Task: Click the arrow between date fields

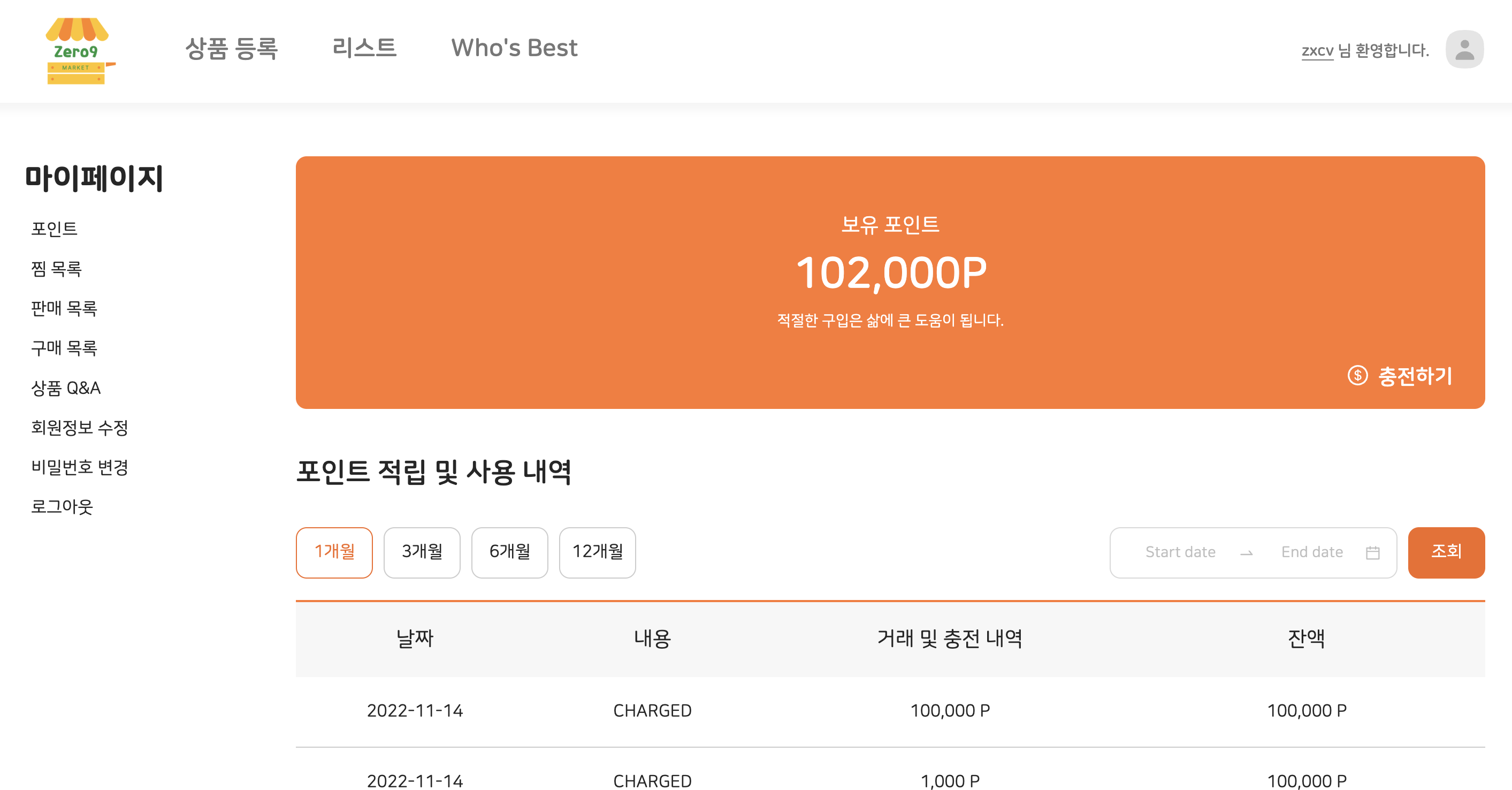Action: (x=1247, y=553)
